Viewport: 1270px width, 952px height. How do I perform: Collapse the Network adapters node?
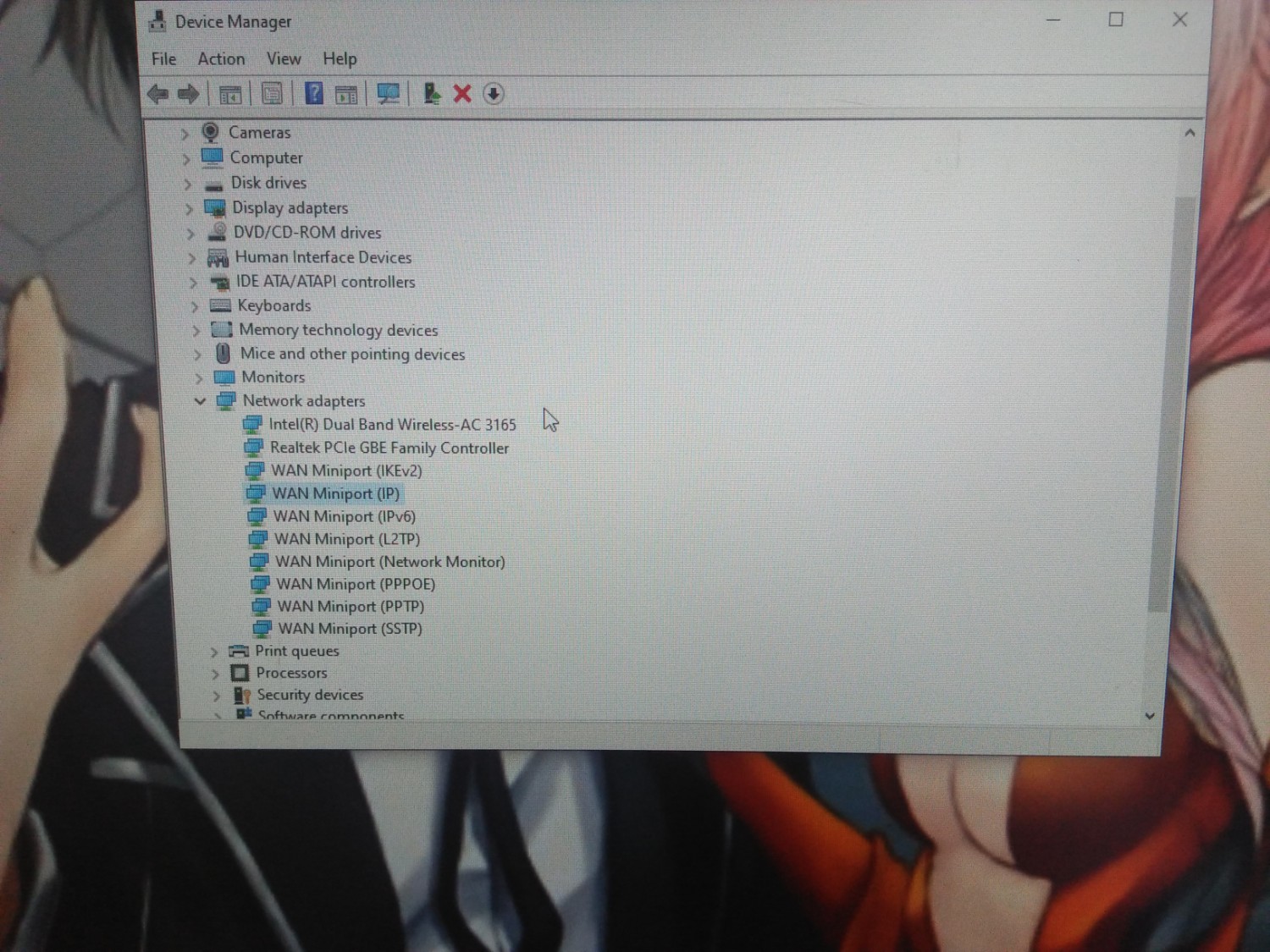[x=200, y=401]
